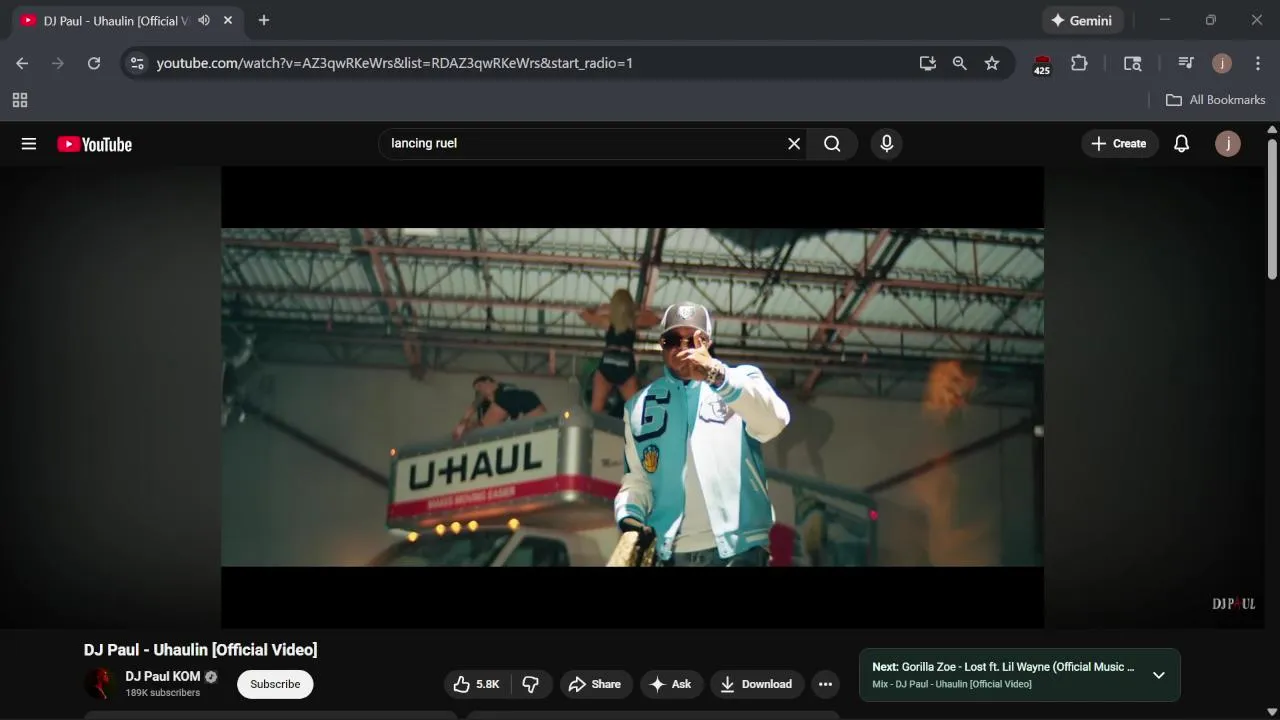This screenshot has width=1280, height=720.
Task: Open the Chrome three-dot menu
Action: pyautogui.click(x=1258, y=63)
